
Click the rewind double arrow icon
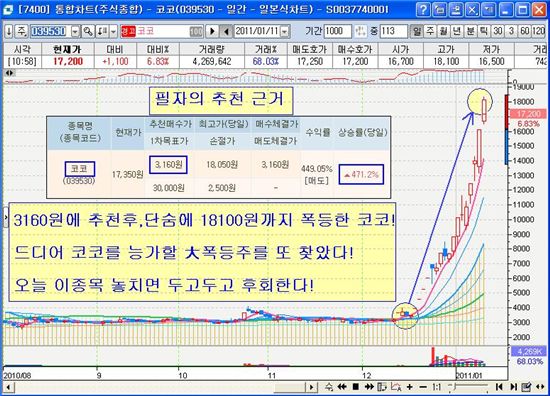[342, 387]
